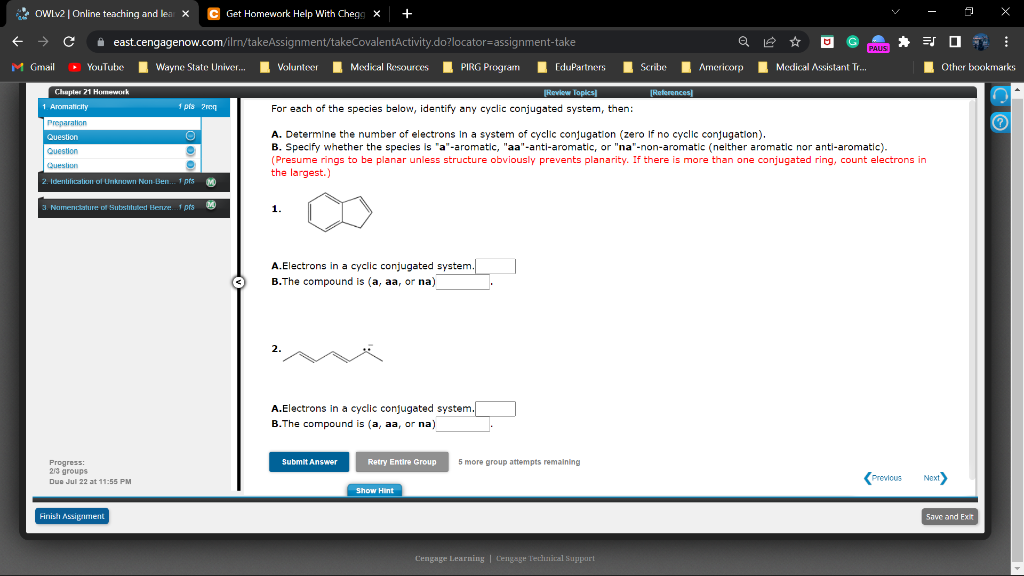The height and width of the screenshot is (576, 1024).
Task: Open the Chrome profile avatar
Action: point(980,42)
